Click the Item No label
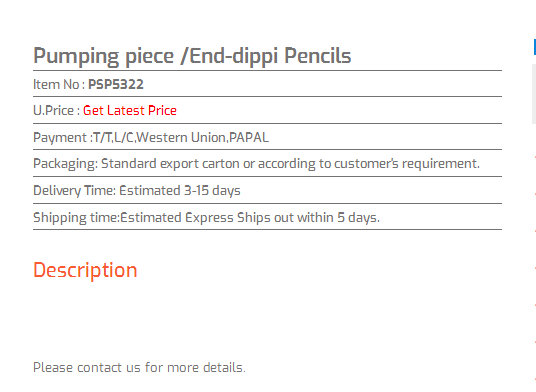Screen dimensions: 536x392 [59, 84]
